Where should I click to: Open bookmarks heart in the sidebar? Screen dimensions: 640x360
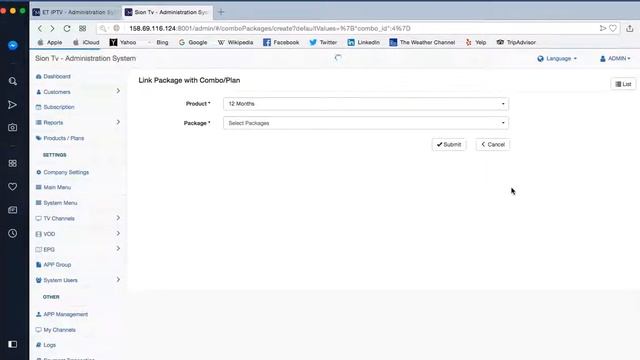(13, 187)
